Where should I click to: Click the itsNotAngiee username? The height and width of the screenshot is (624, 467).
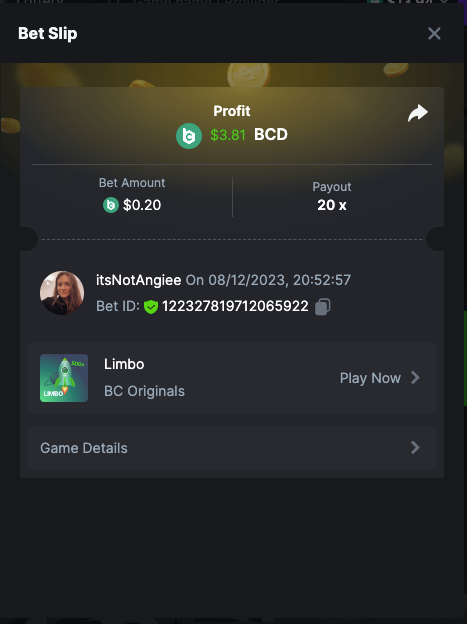139,280
